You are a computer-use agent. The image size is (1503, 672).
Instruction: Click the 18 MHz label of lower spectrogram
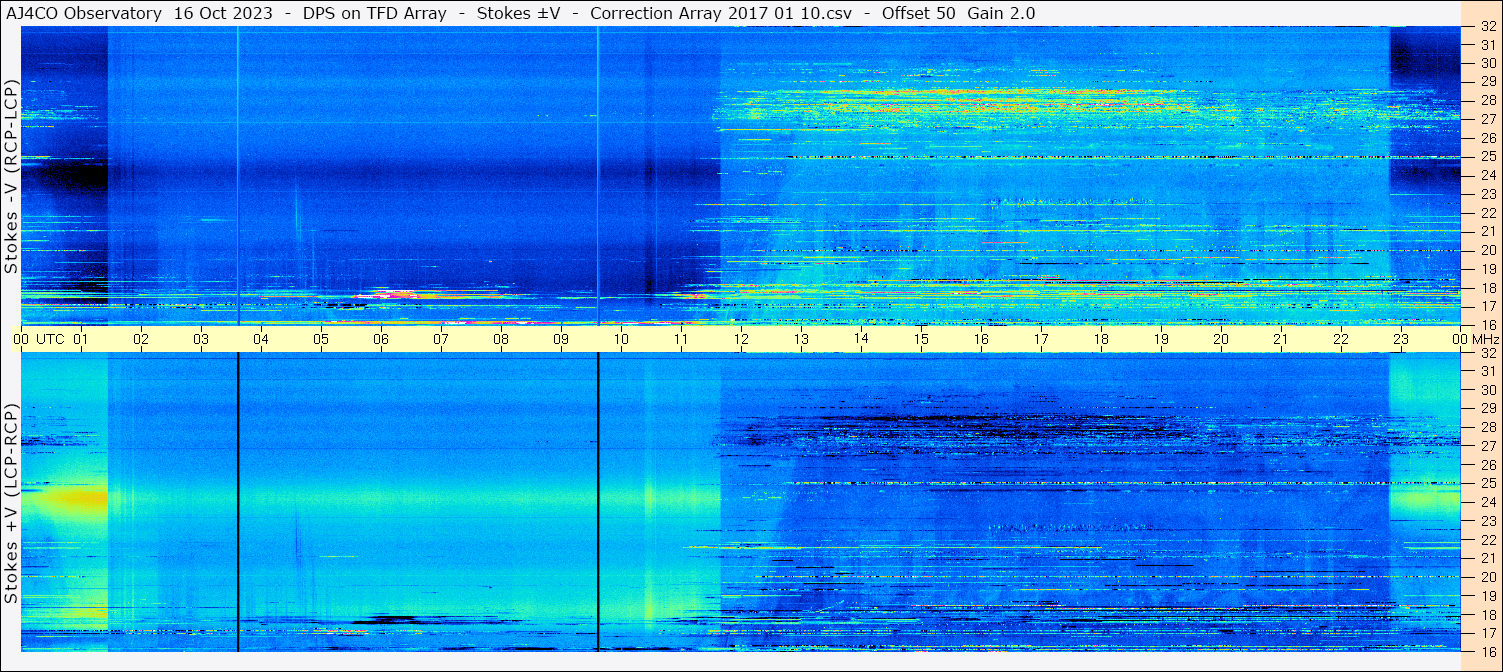click(1488, 614)
